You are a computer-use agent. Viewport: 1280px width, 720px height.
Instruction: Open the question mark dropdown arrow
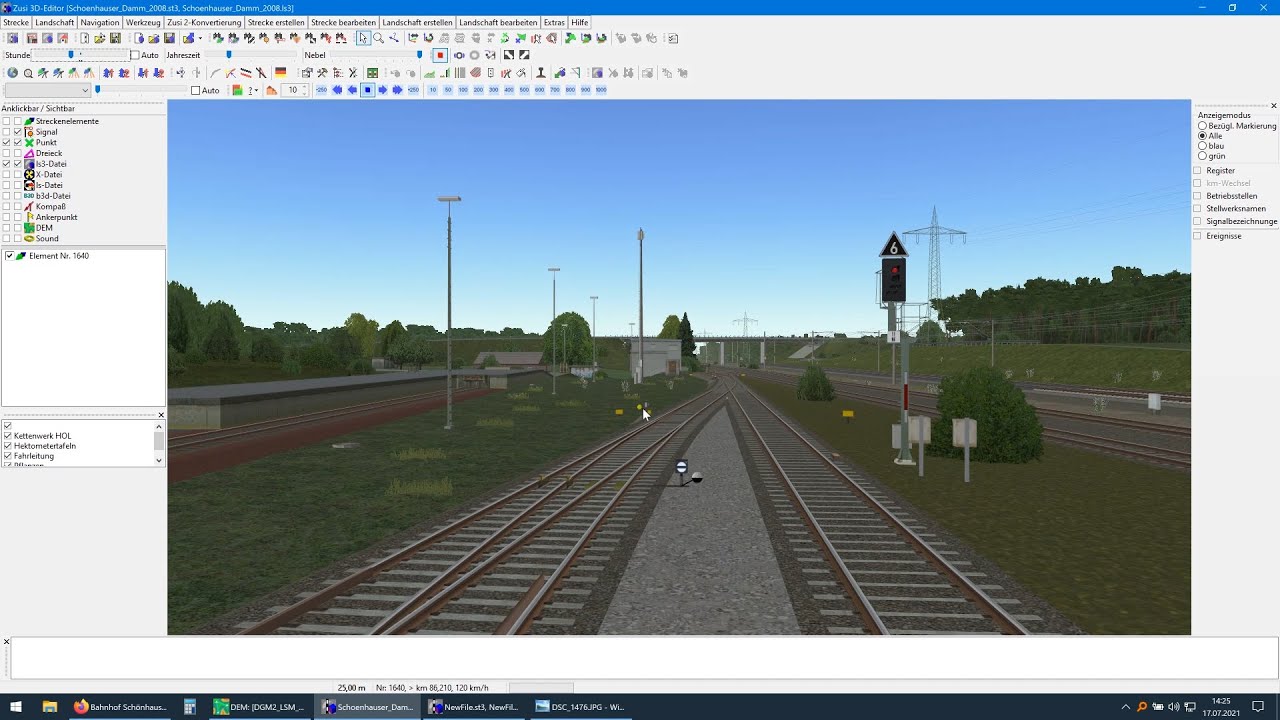pos(257,90)
